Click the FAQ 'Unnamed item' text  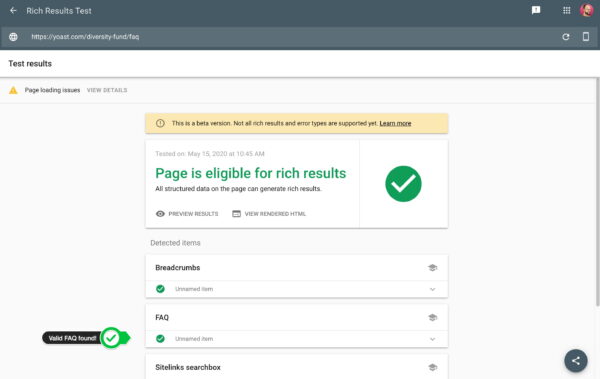pyautogui.click(x=194, y=339)
